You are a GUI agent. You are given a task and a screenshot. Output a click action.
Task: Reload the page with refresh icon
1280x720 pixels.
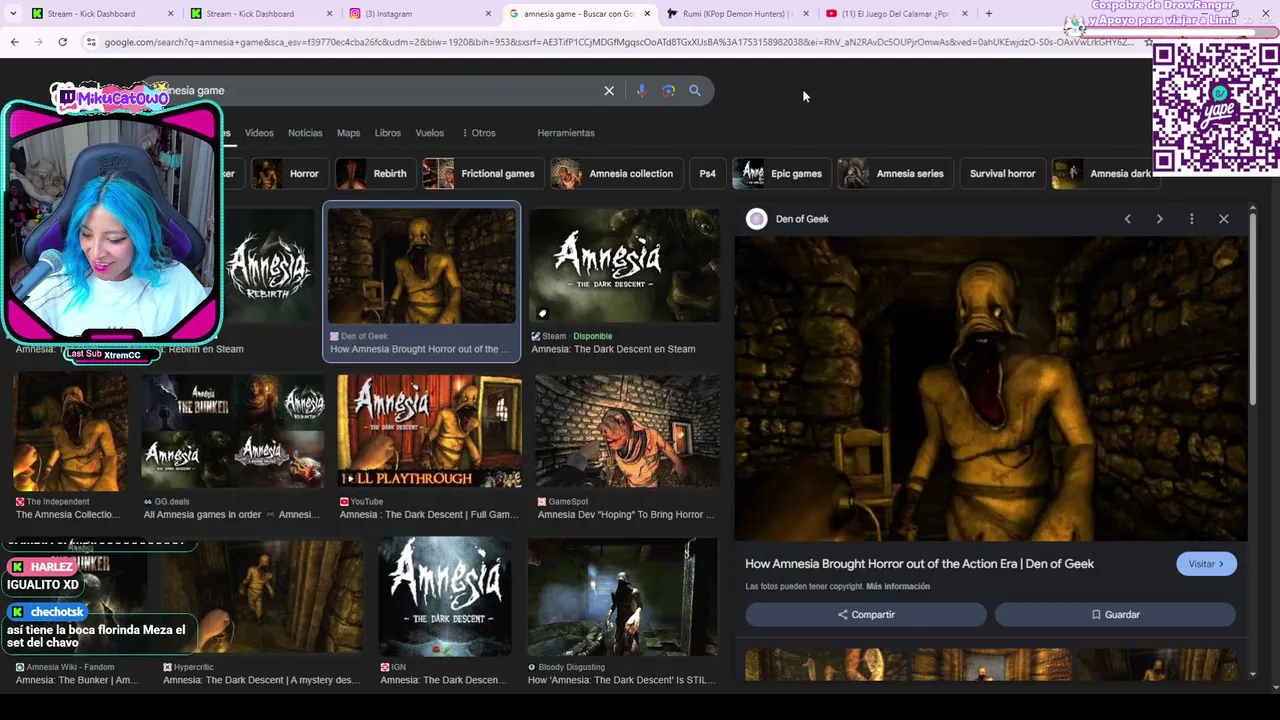[62, 42]
